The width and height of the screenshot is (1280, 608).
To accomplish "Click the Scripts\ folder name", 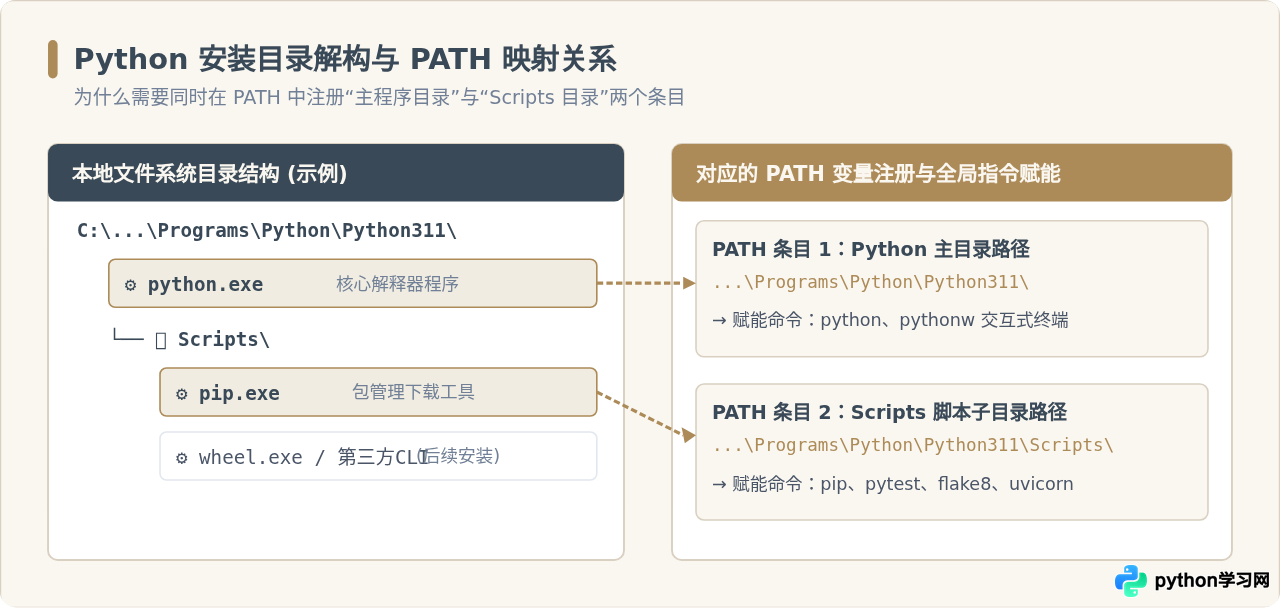I will coord(224,339).
